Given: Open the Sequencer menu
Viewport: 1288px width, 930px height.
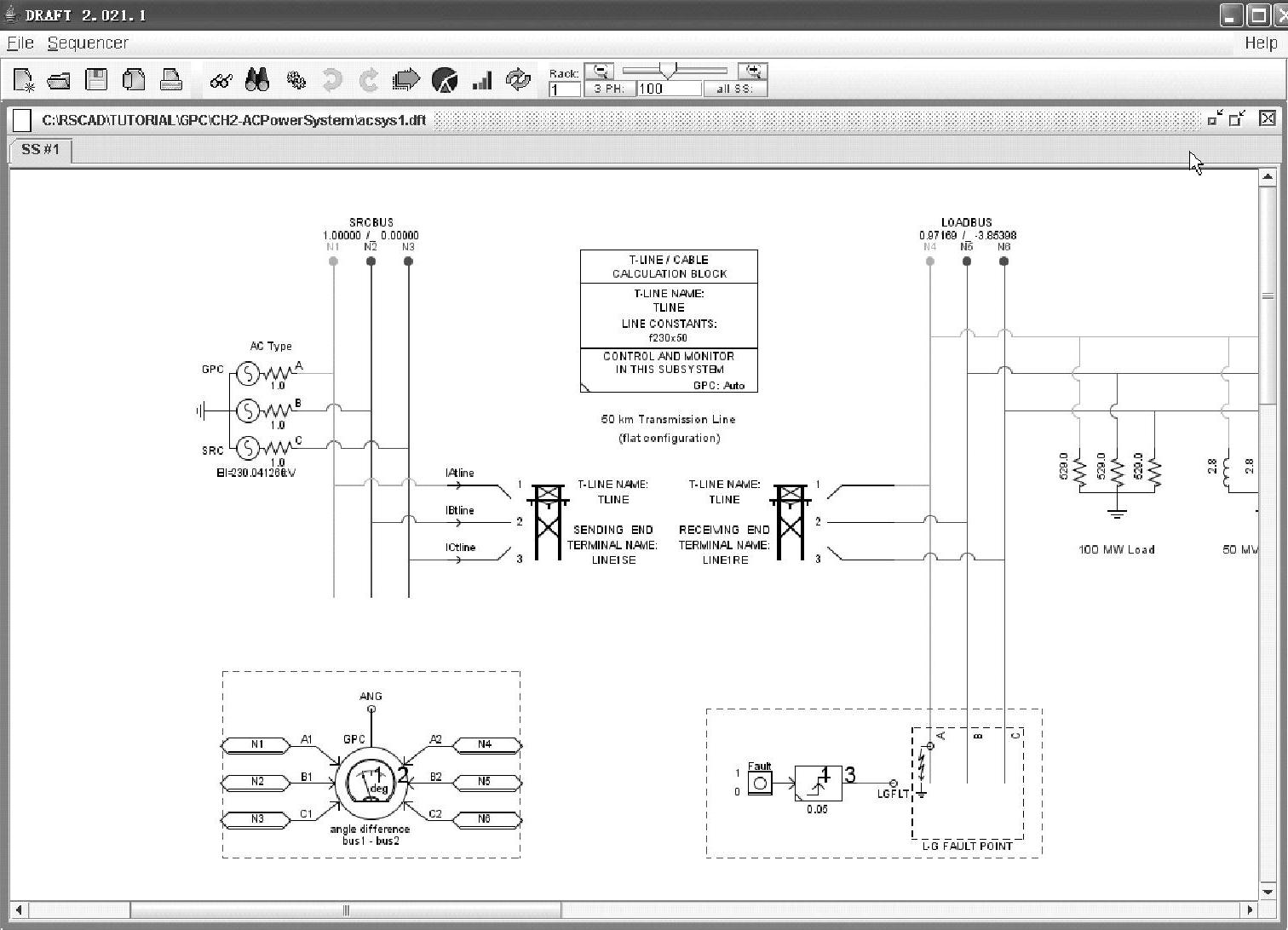Looking at the screenshot, I should 88,43.
